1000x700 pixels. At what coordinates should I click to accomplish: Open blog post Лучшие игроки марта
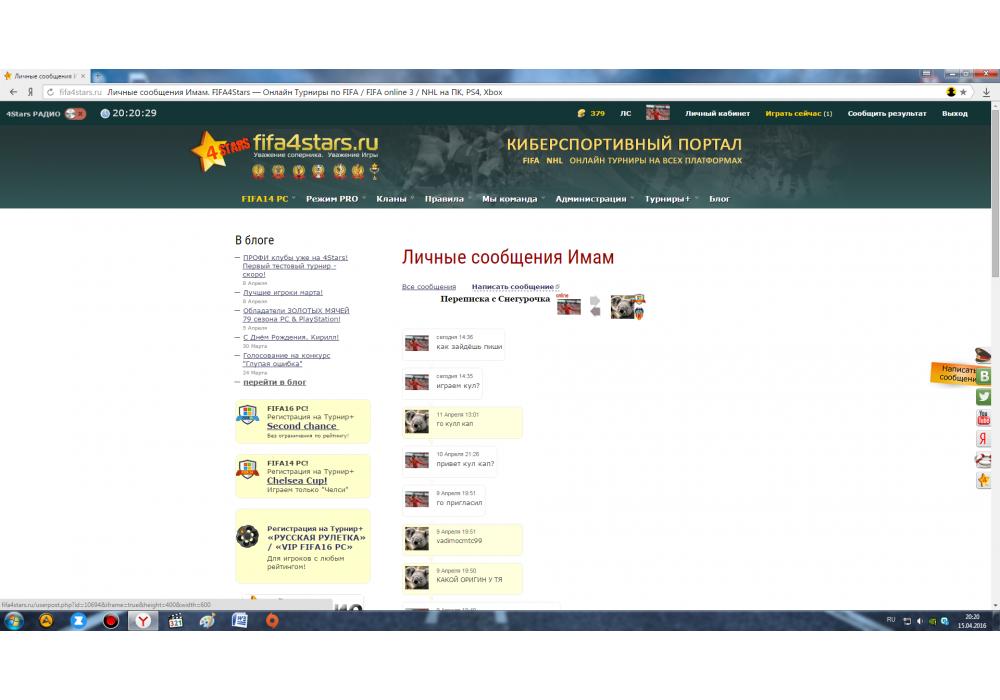point(283,293)
